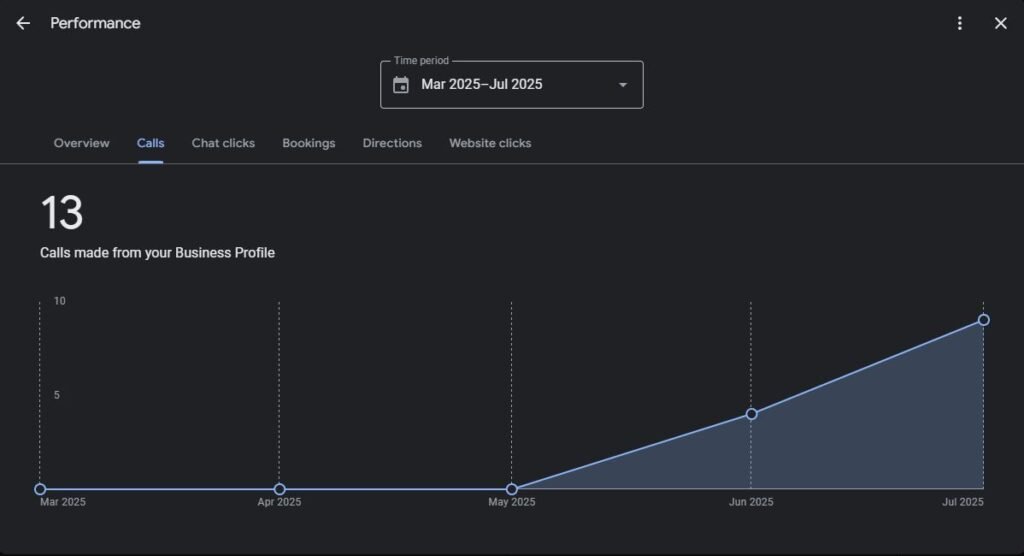1024x556 pixels.
Task: View the Directions tab
Action: pos(392,143)
